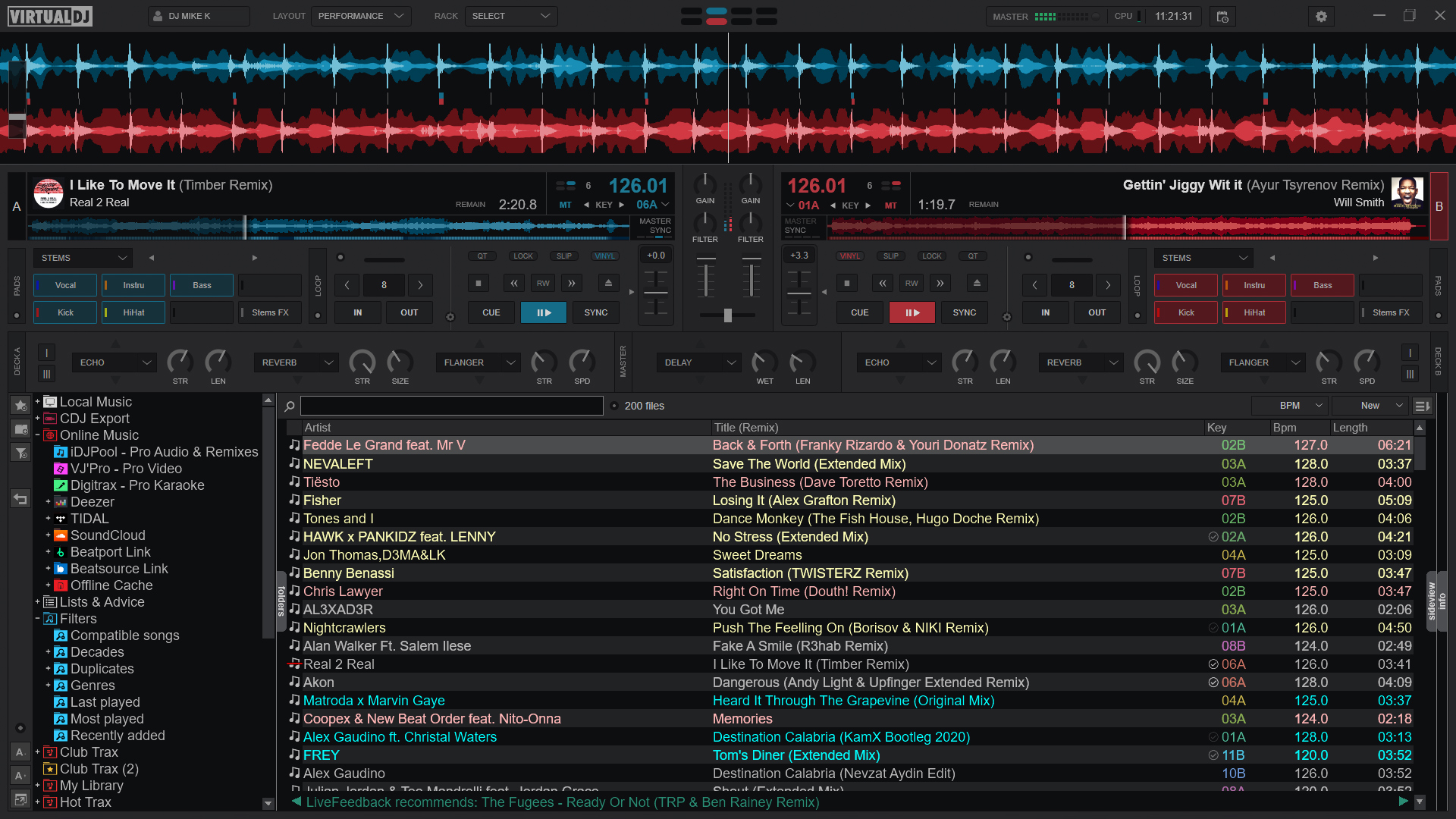
Task: Click the Vocal stem pad on deck B
Action: pos(1185,284)
